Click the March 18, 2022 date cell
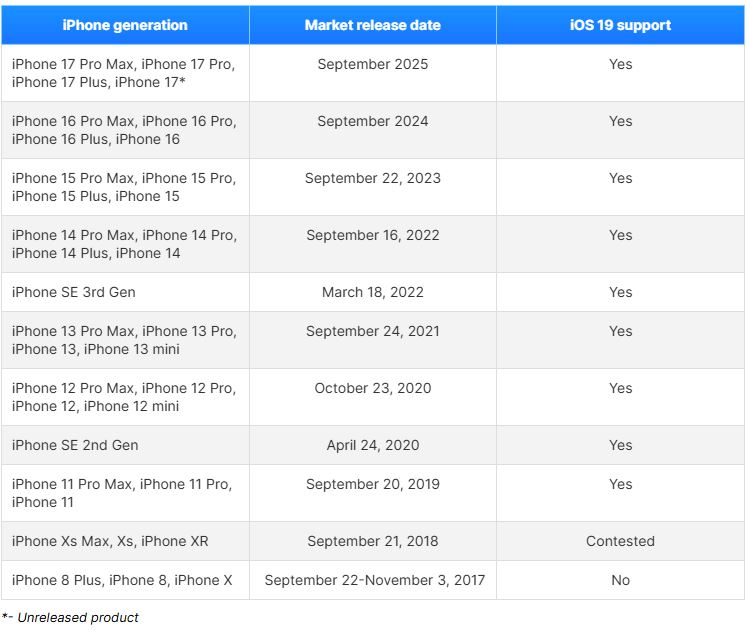 373,292
